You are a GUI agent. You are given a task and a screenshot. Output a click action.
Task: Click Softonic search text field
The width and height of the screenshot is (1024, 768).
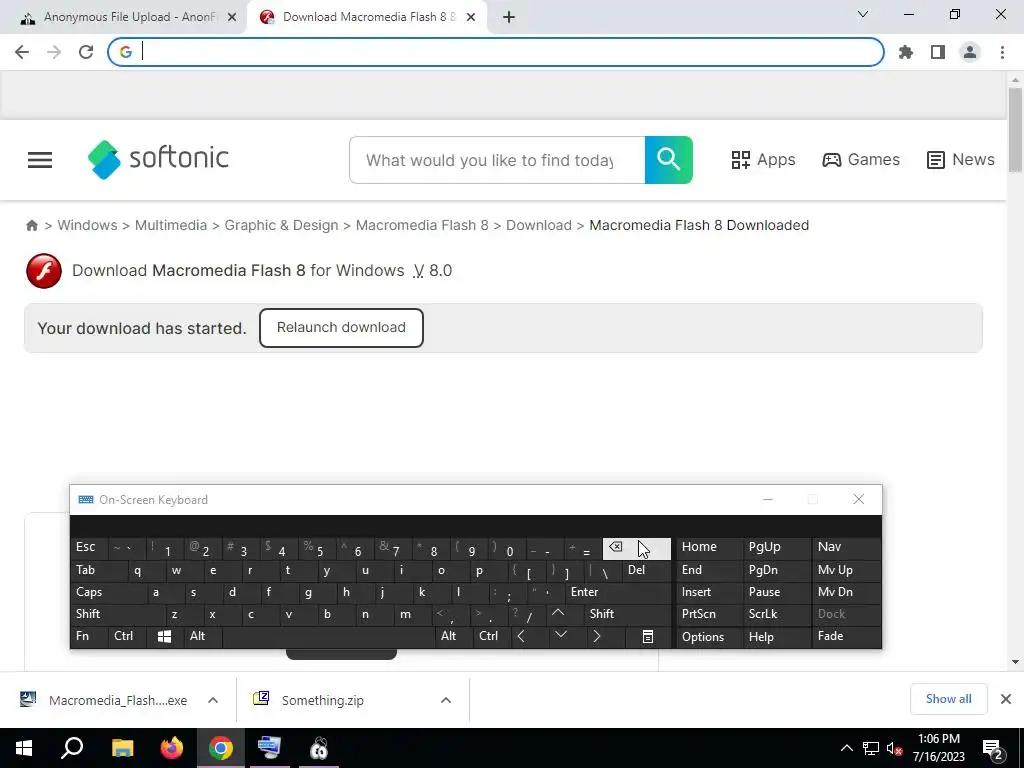497,160
